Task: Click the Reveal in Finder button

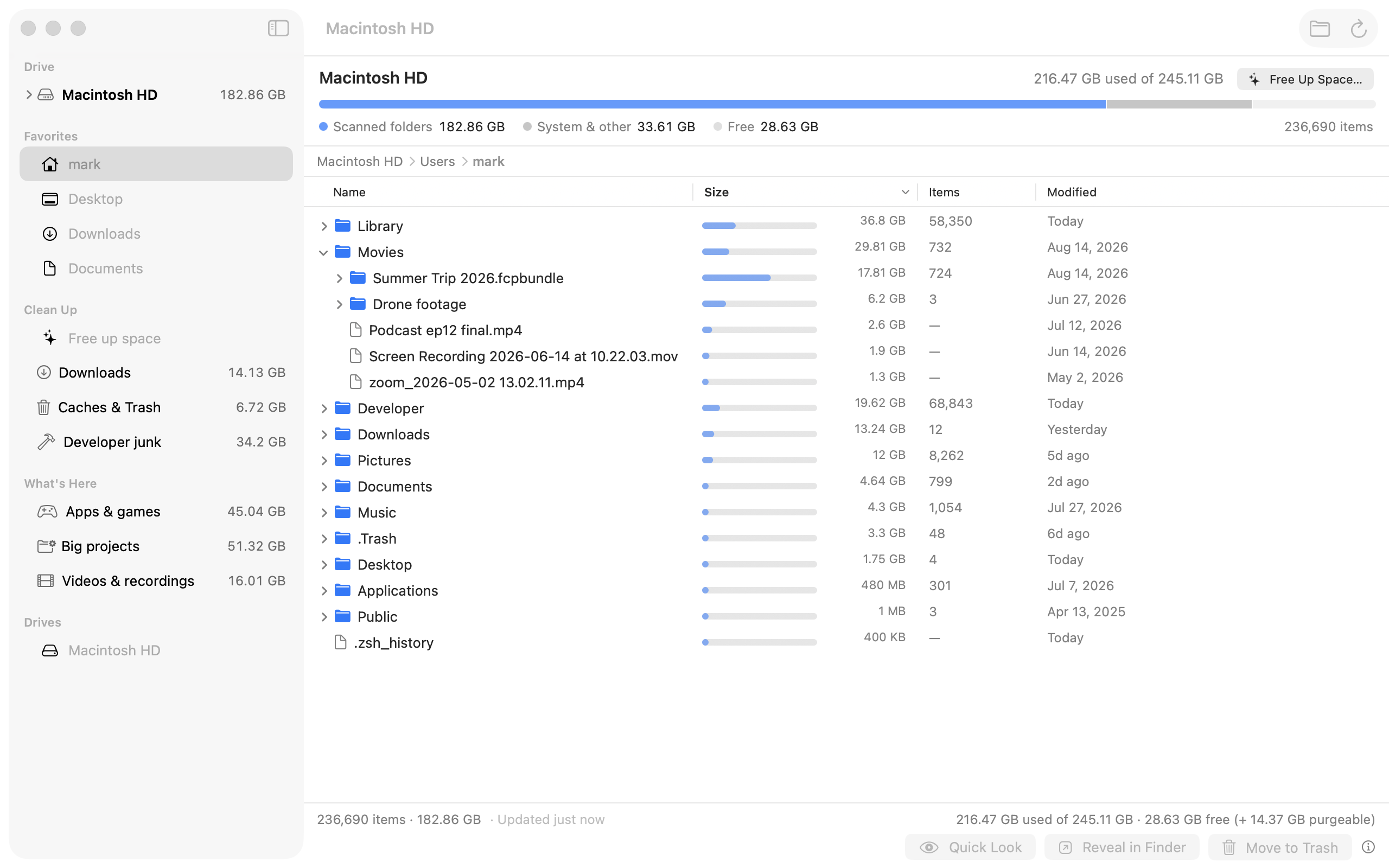Action: tap(1122, 847)
